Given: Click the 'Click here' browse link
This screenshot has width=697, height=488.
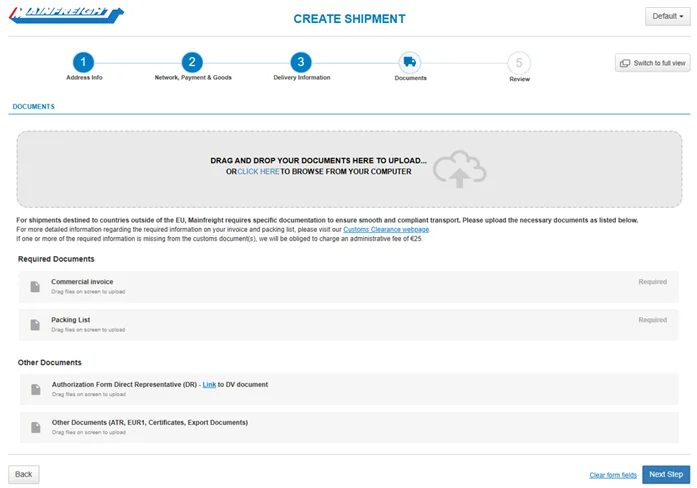Looking at the screenshot, I should coord(258,172).
